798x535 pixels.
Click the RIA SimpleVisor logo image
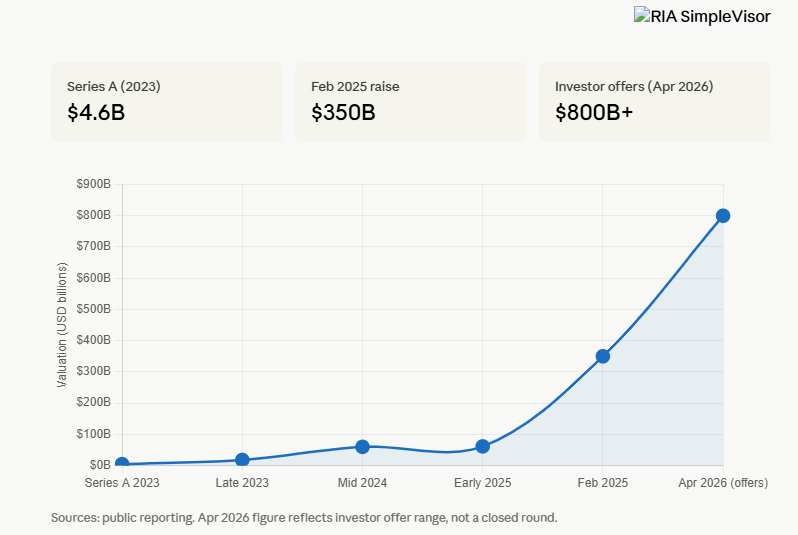coord(702,16)
